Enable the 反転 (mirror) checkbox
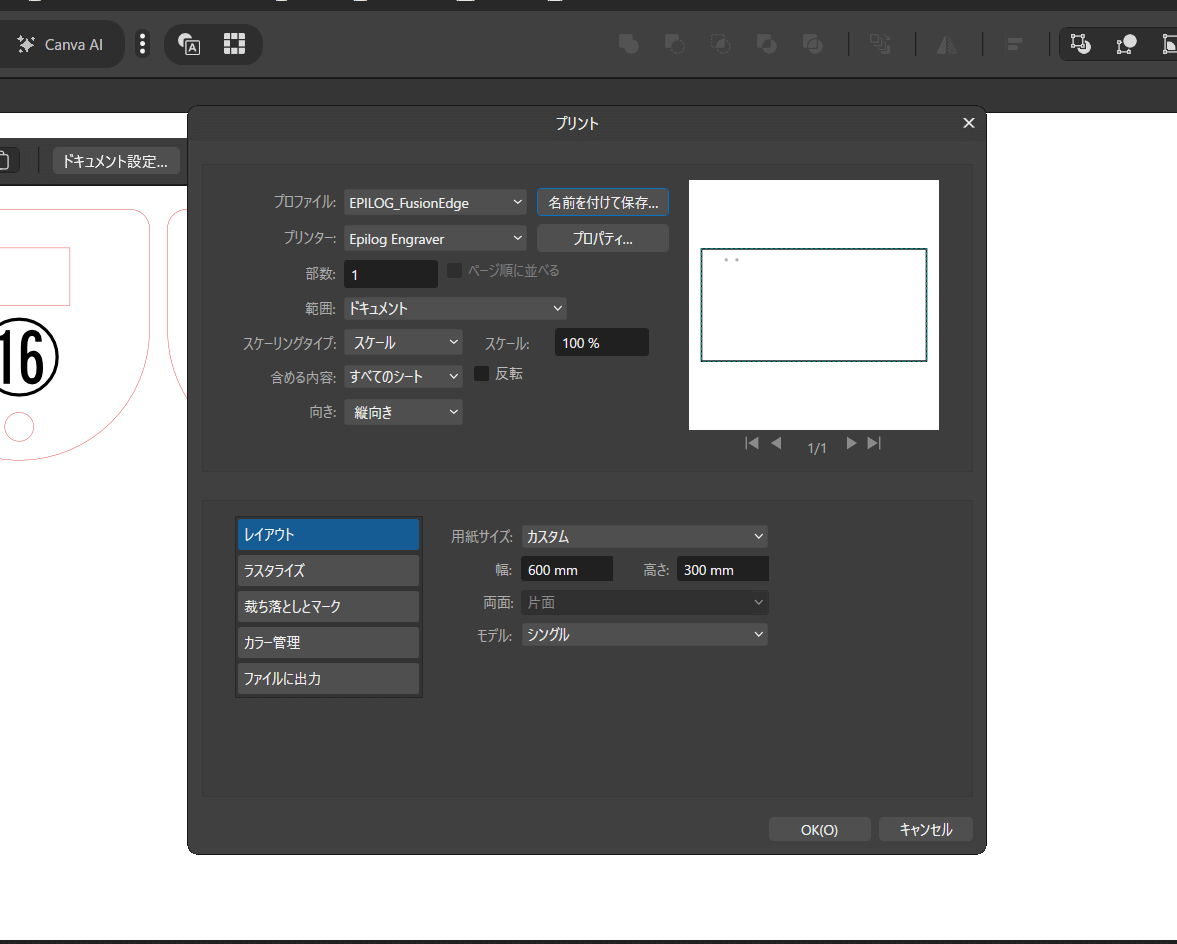 482,374
